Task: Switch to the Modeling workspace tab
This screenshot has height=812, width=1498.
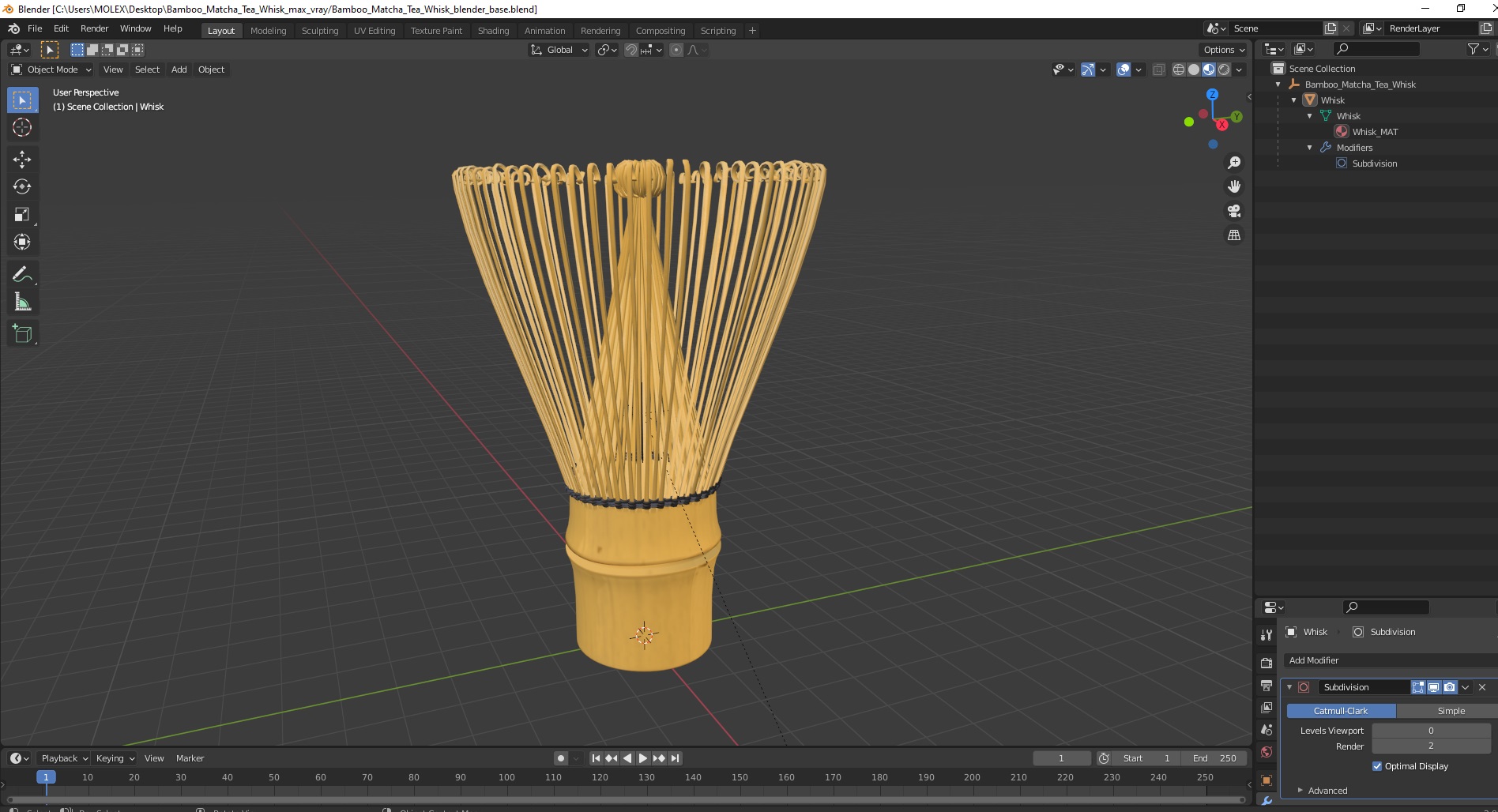Action: (x=268, y=31)
